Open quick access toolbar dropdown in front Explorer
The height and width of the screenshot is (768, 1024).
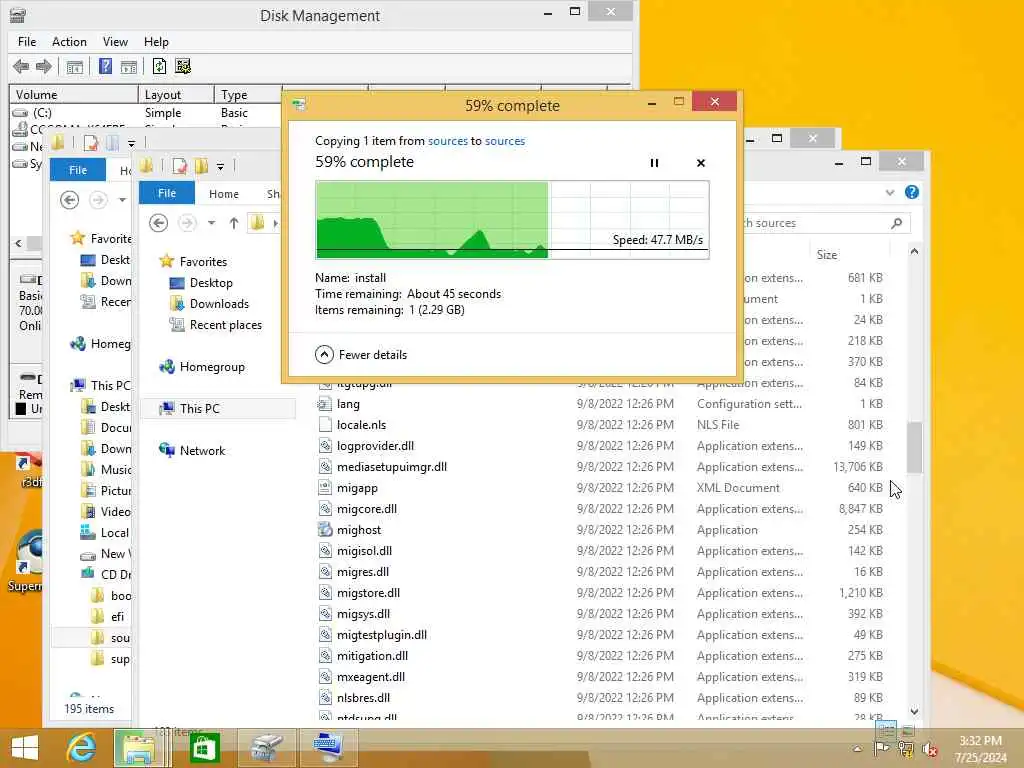pyautogui.click(x=220, y=167)
